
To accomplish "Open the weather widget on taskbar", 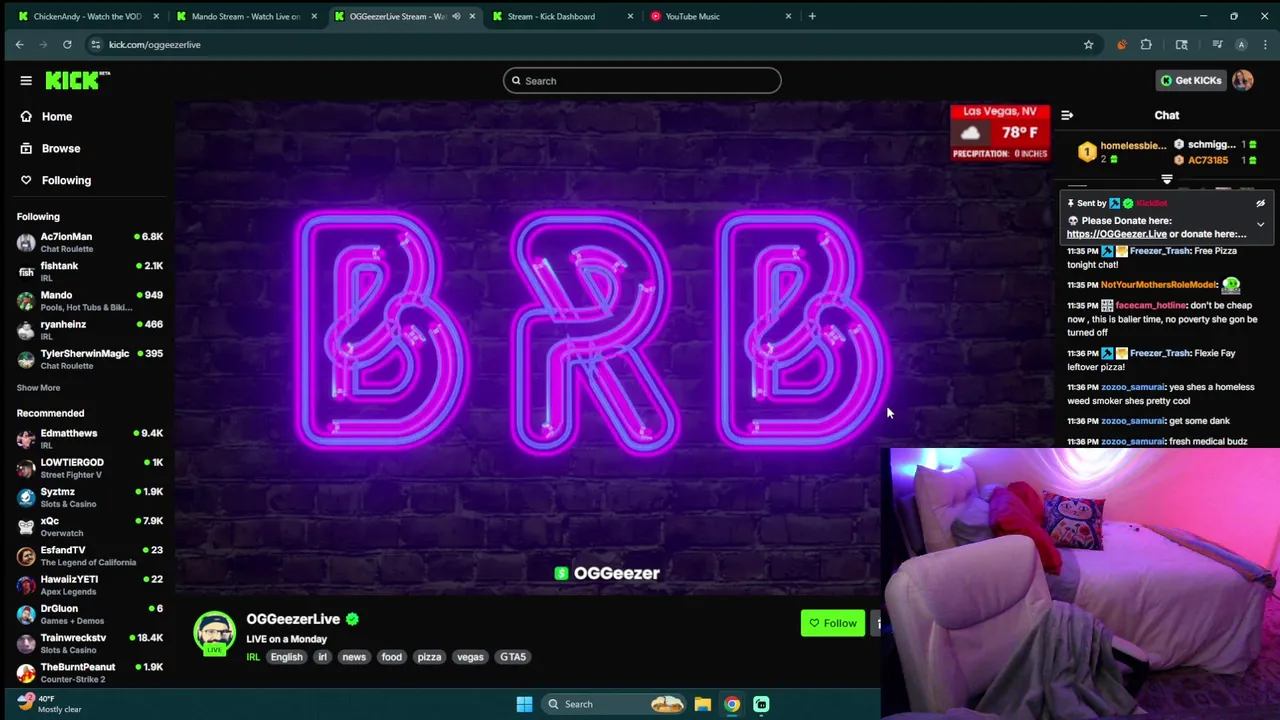I will click(48, 704).
